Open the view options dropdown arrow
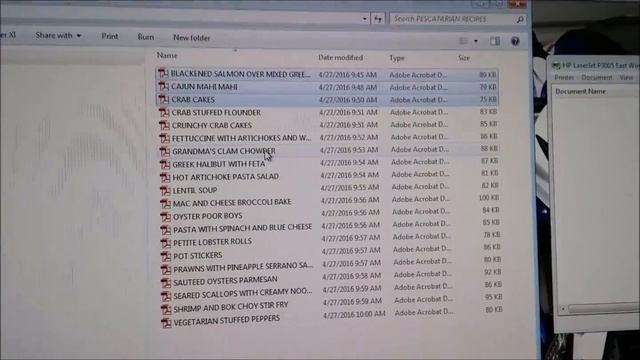Viewport: 640px width, 360px height. [x=476, y=41]
